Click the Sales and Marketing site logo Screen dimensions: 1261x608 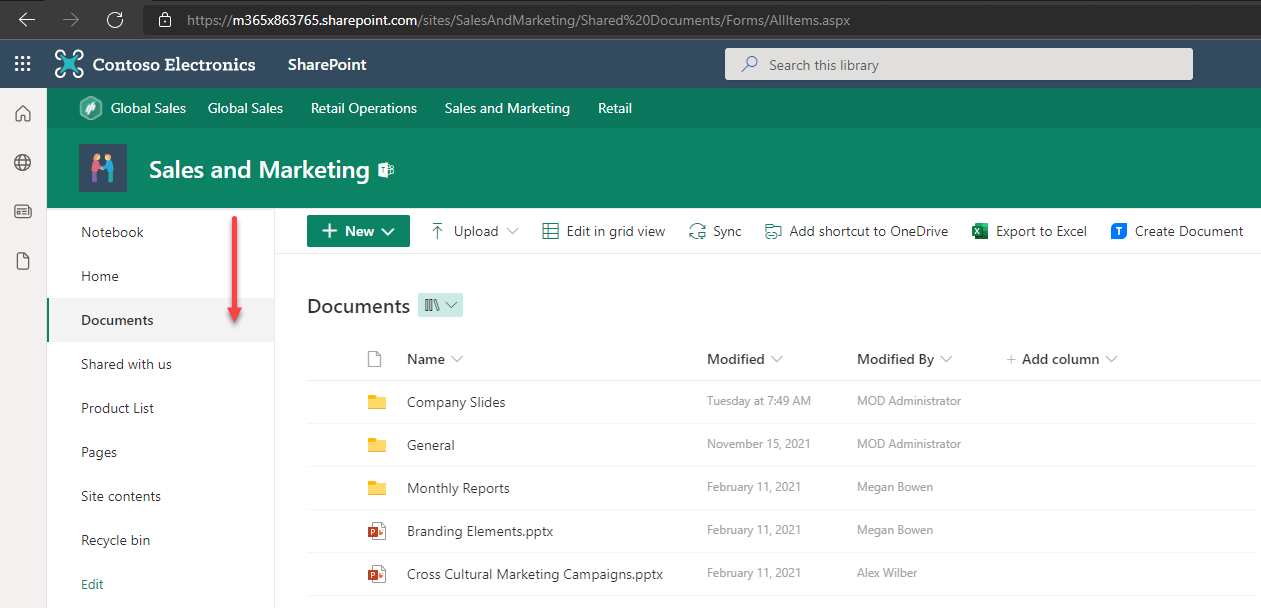click(102, 168)
